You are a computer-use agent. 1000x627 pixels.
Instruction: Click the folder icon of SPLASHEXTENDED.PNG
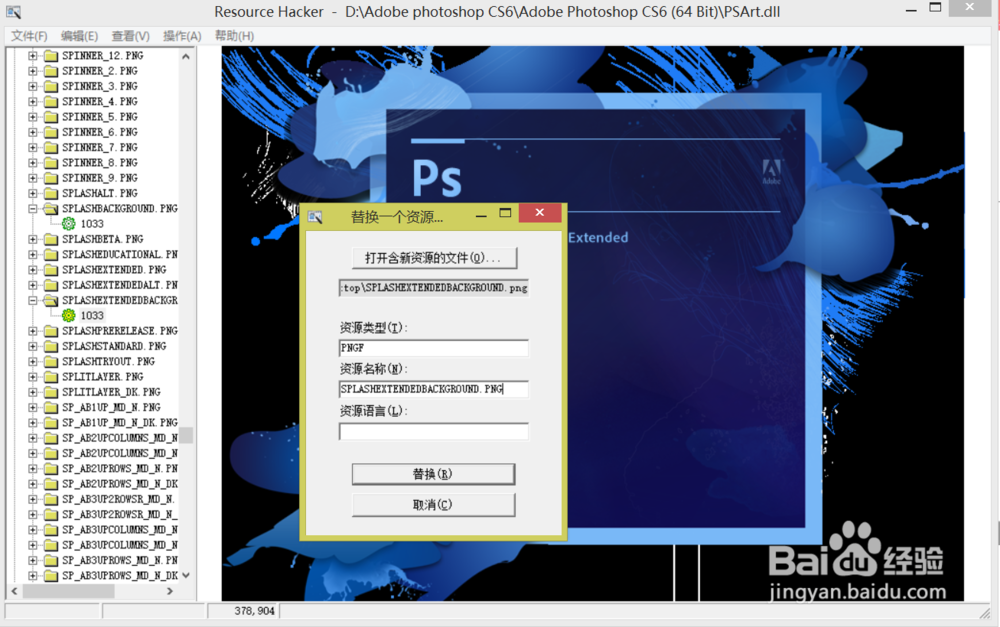[x=51, y=270]
